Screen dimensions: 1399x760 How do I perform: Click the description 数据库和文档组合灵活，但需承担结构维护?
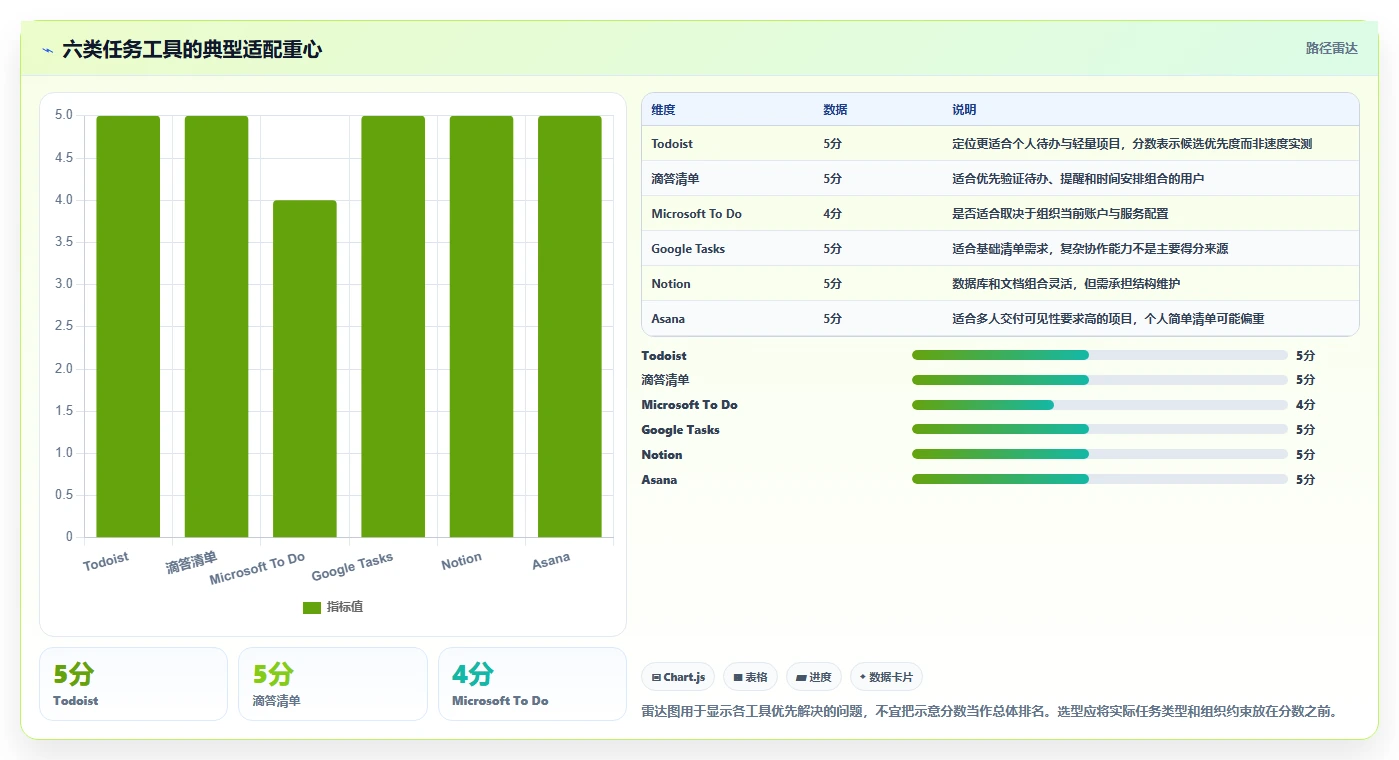(1066, 284)
